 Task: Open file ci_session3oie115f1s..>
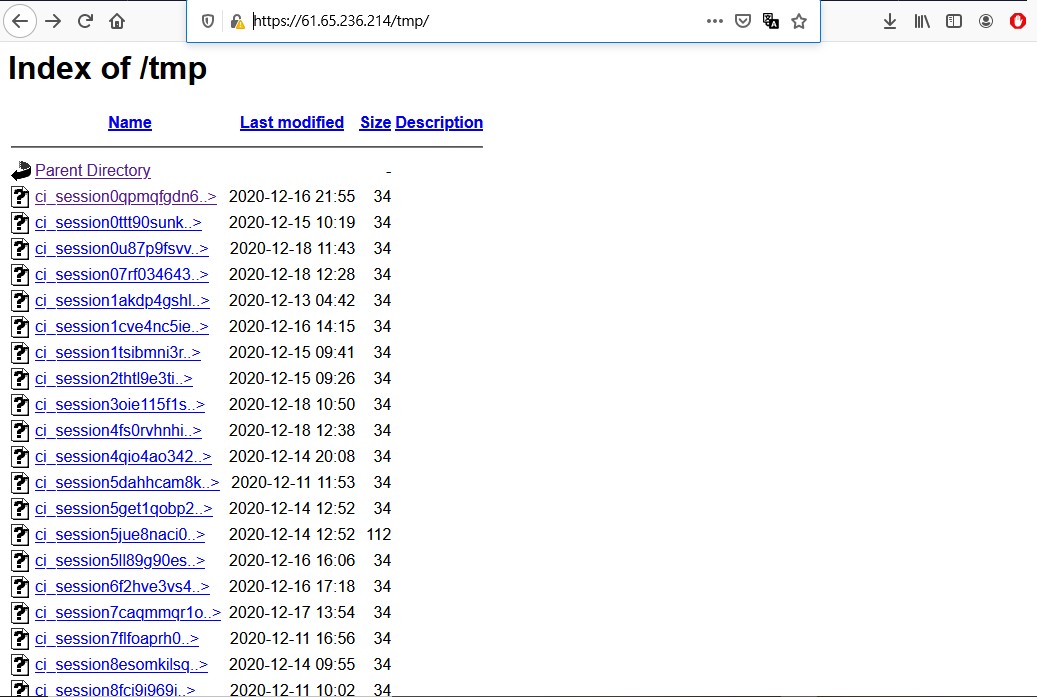coord(120,405)
